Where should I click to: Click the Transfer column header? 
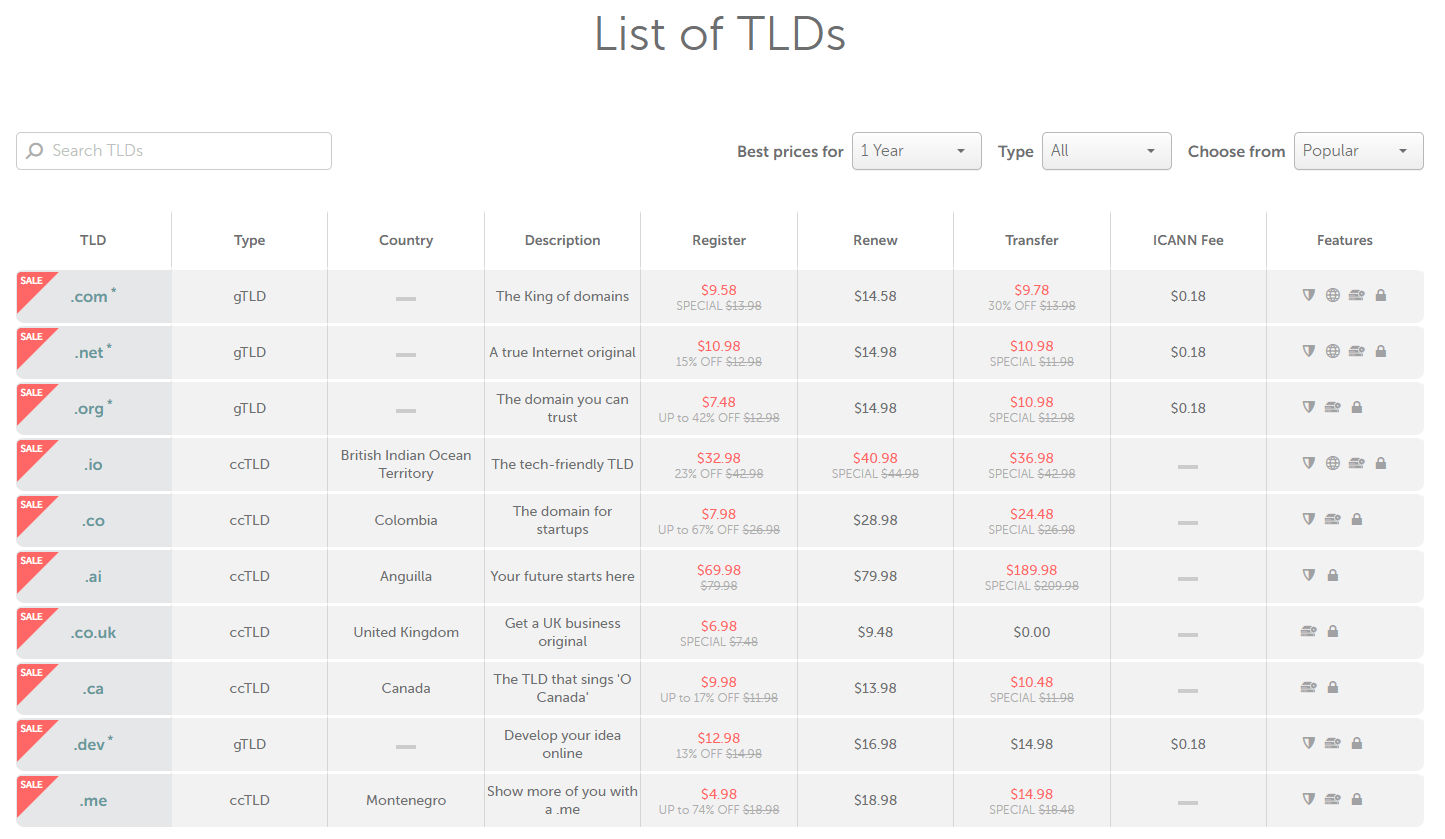pos(1031,240)
